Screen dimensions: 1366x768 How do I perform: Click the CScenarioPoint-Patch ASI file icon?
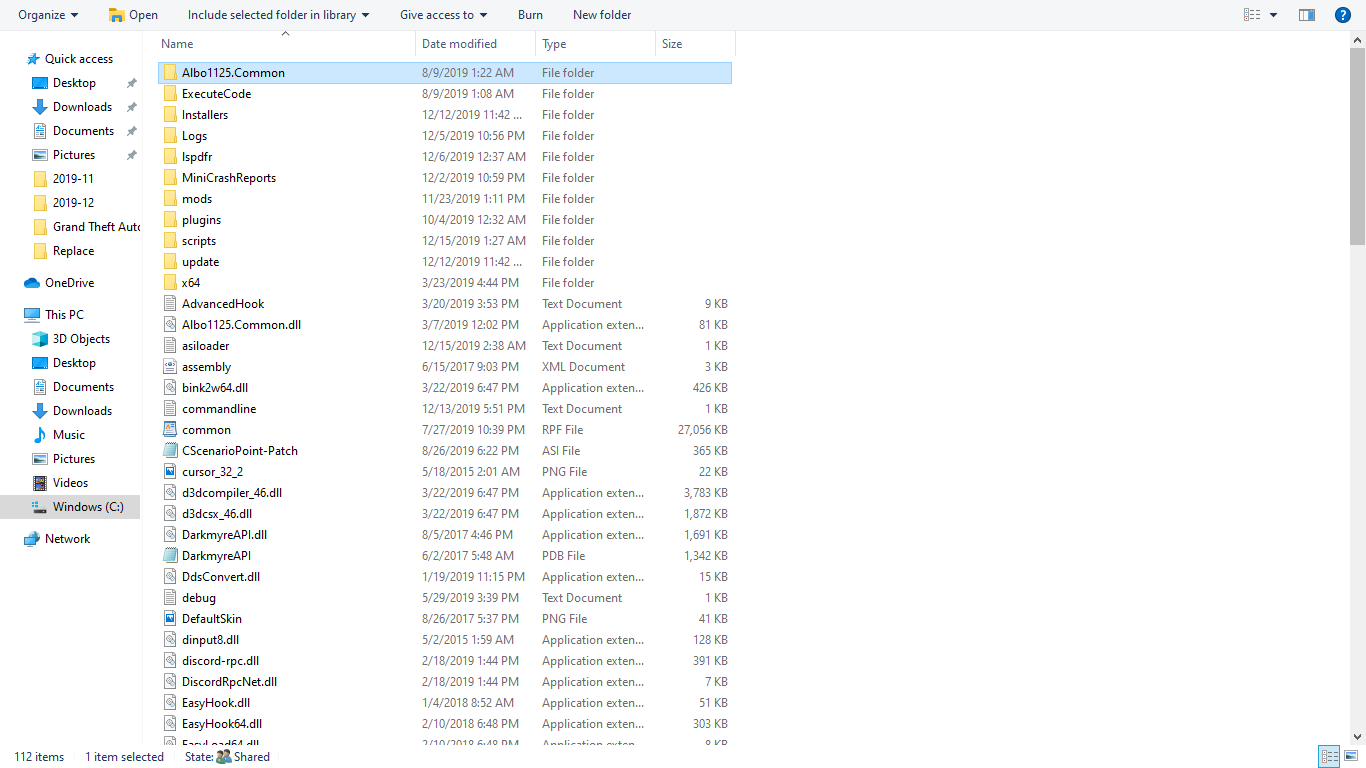pyautogui.click(x=170, y=451)
